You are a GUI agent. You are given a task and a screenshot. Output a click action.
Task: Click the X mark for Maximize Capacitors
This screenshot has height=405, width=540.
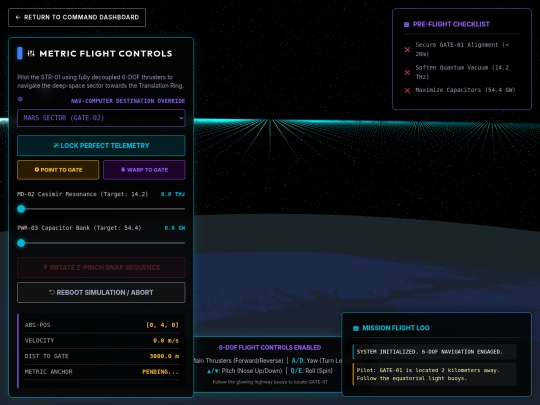(407, 91)
